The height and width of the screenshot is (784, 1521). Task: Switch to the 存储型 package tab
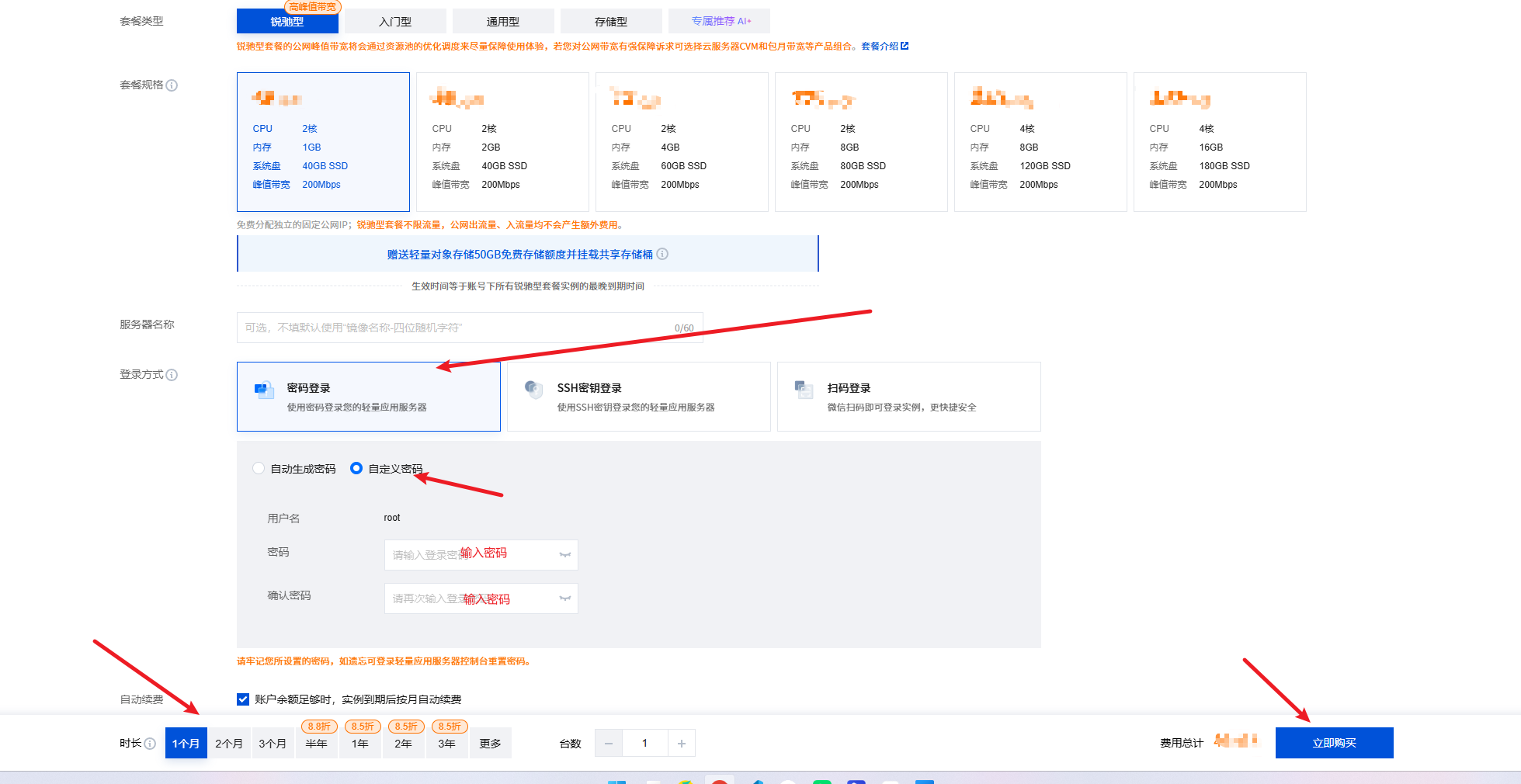[611, 21]
